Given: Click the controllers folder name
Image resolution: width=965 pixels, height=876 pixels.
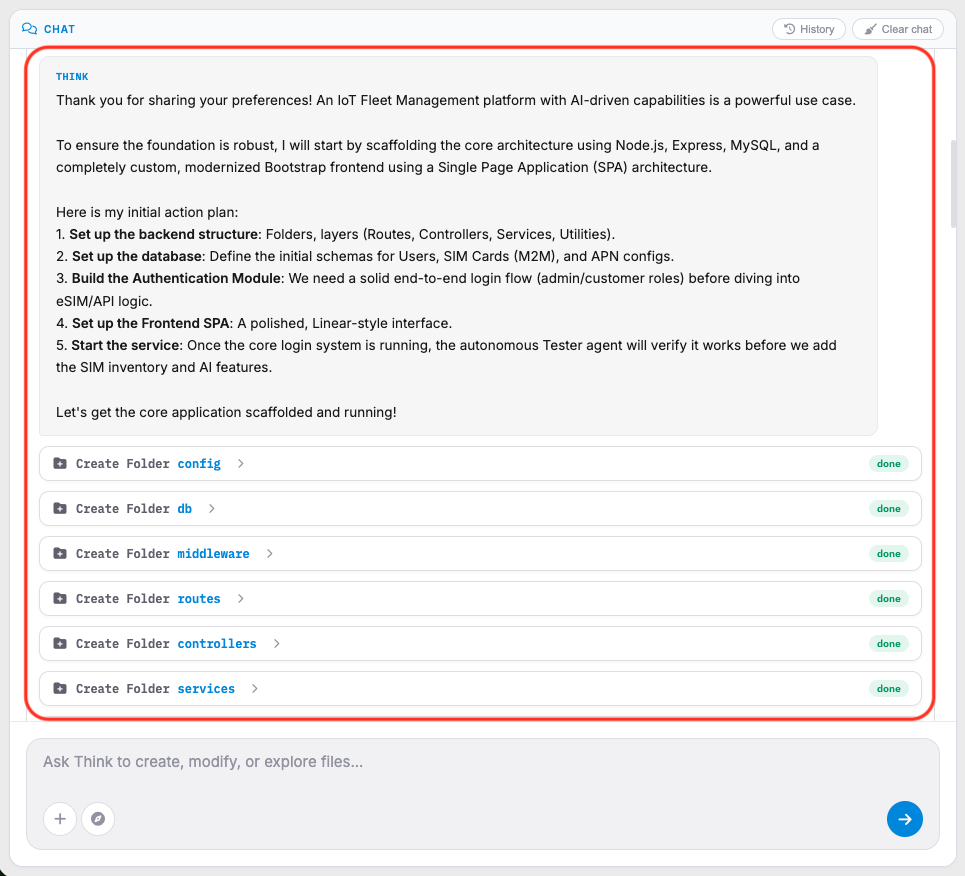Looking at the screenshot, I should point(217,643).
